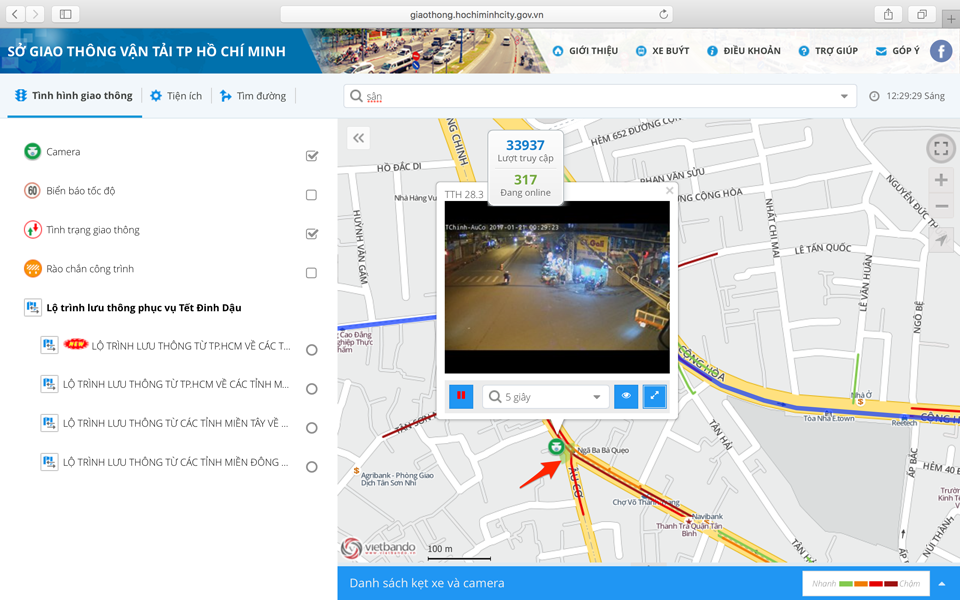Open the search box dropdown arrow

click(x=844, y=96)
